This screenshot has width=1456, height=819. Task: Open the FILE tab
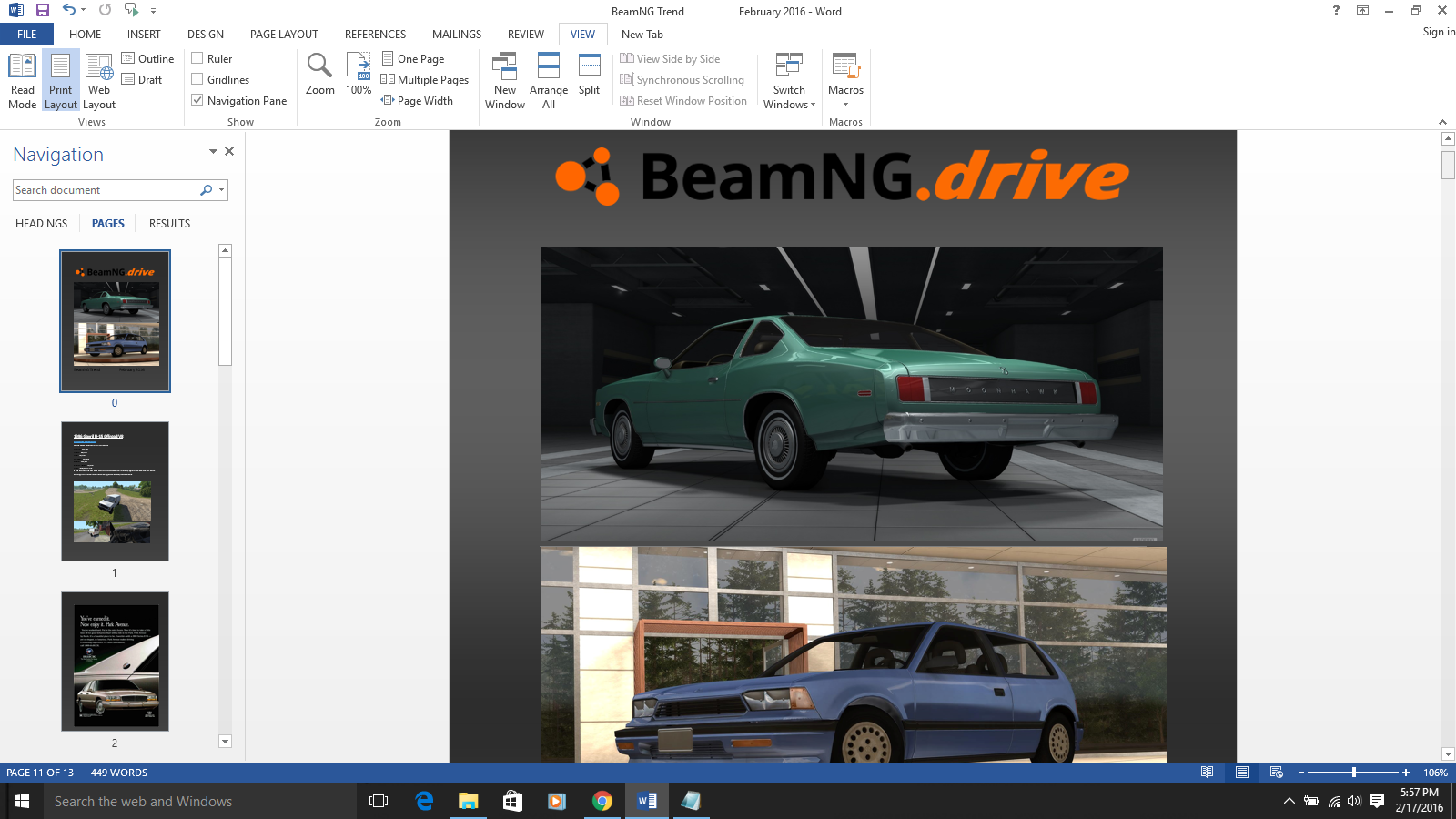pyautogui.click(x=27, y=35)
